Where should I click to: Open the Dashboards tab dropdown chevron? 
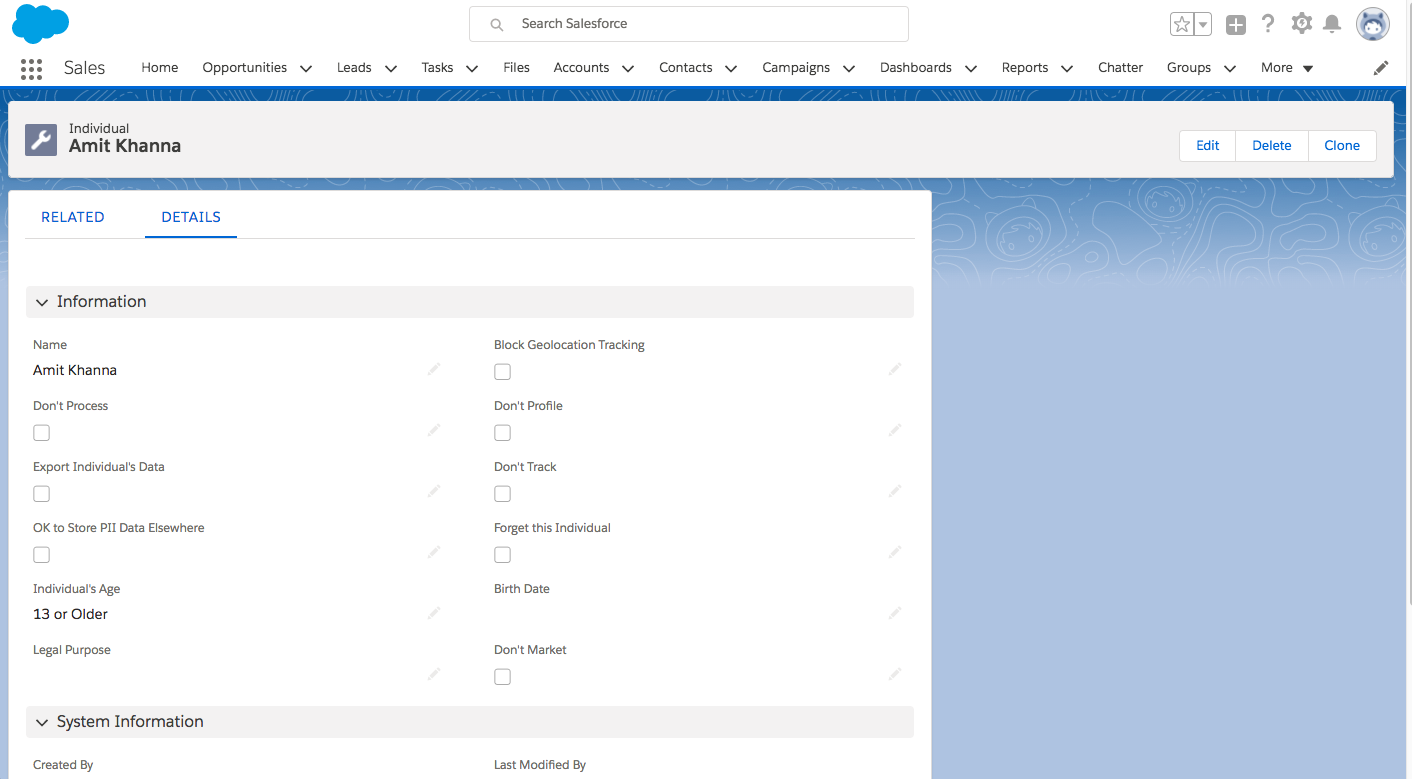click(x=971, y=69)
